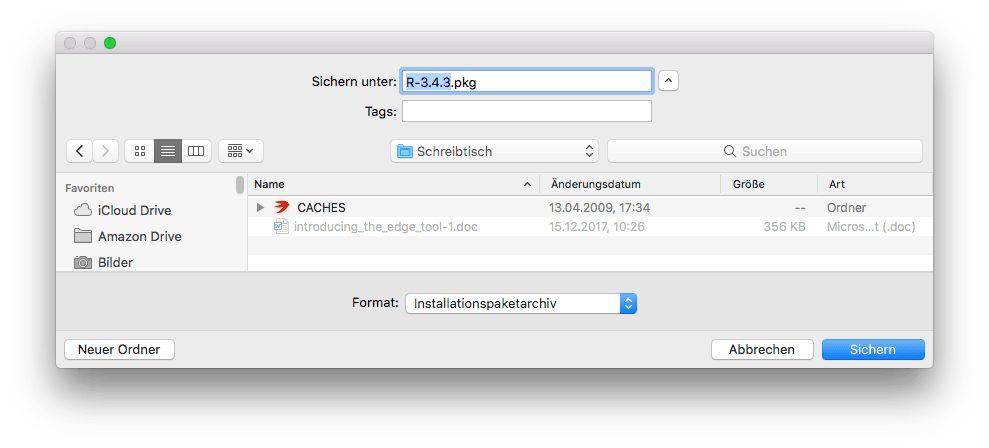Open the item grouping dropdown
Screen dimensions: 989x448
point(240,151)
